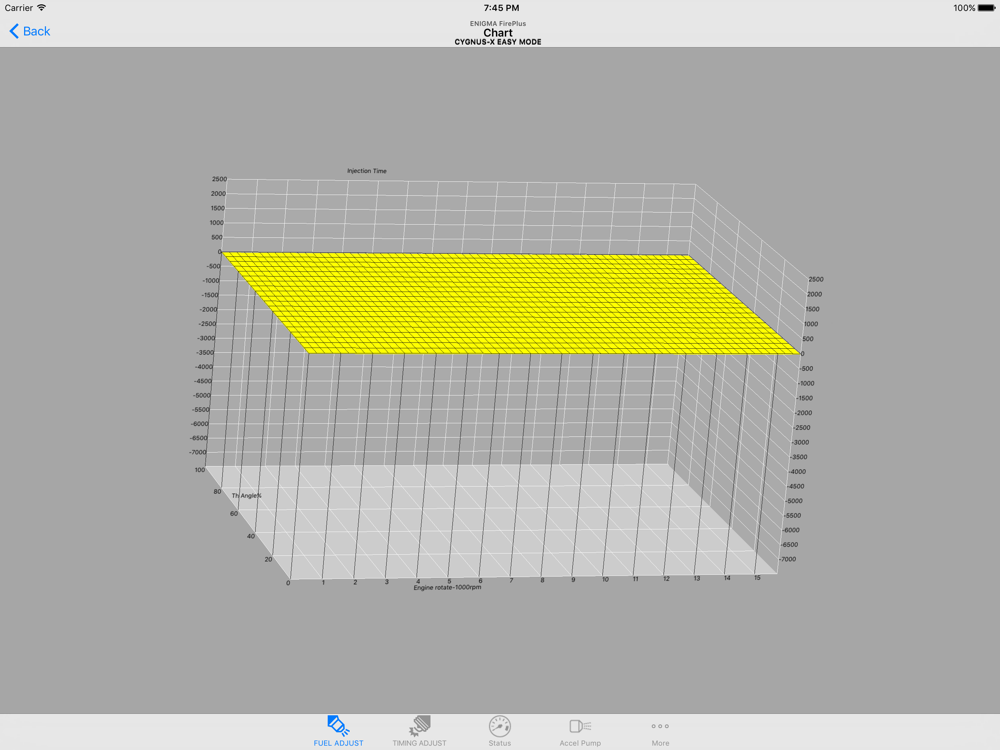The image size is (1000, 750).
Task: Tap the "ENIGMA FirePlus" header text
Action: (x=498, y=23)
